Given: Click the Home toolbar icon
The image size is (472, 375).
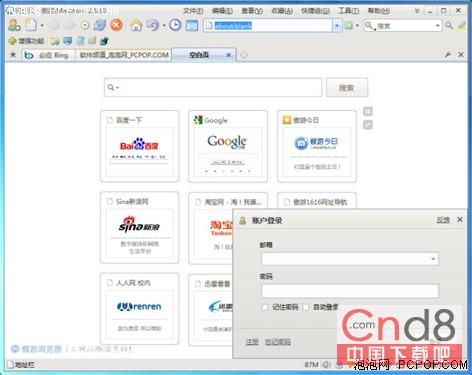Looking at the screenshot, I should pos(136,25).
